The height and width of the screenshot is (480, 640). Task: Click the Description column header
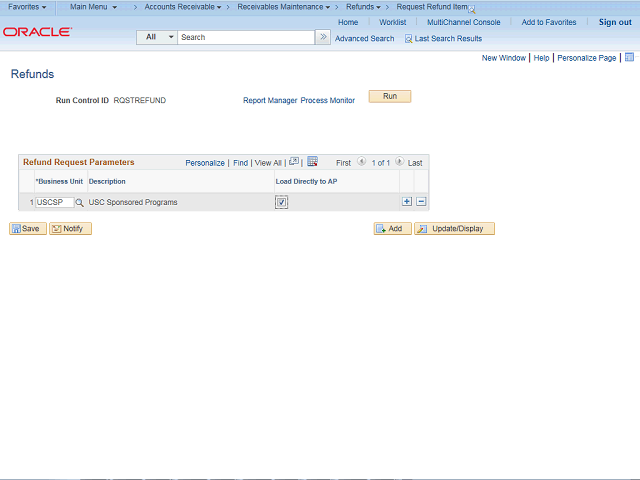[x=107, y=181]
